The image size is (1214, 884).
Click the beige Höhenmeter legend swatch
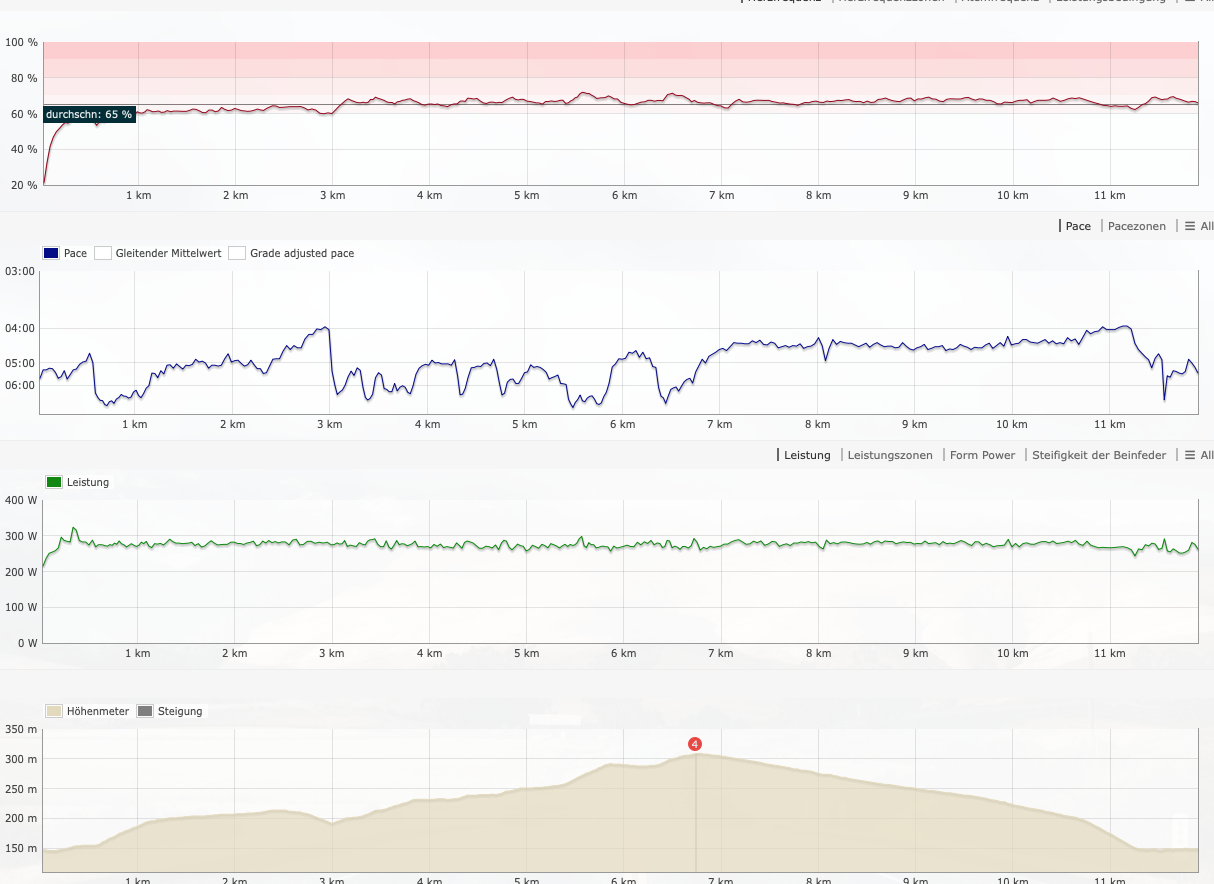click(54, 711)
